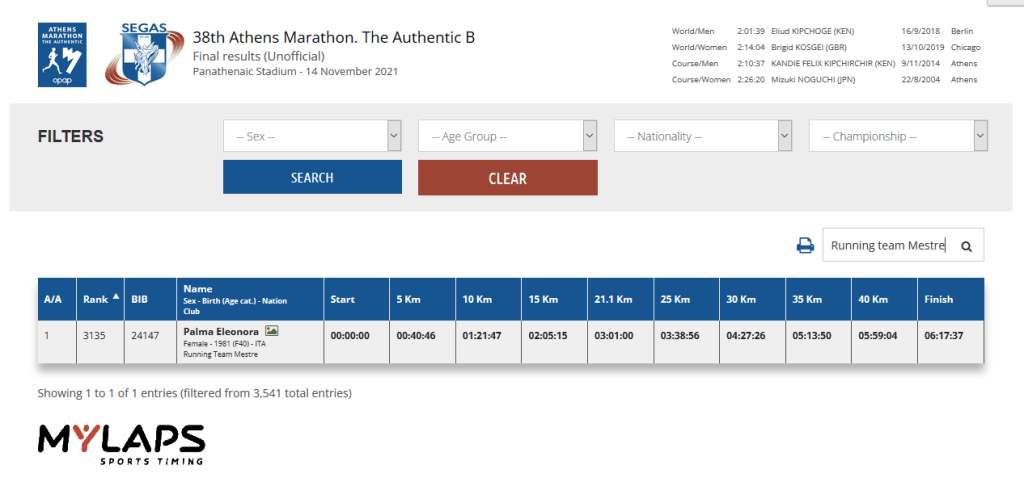Click the printer icon above the table
The image size is (1024, 478).
pyautogui.click(x=805, y=246)
